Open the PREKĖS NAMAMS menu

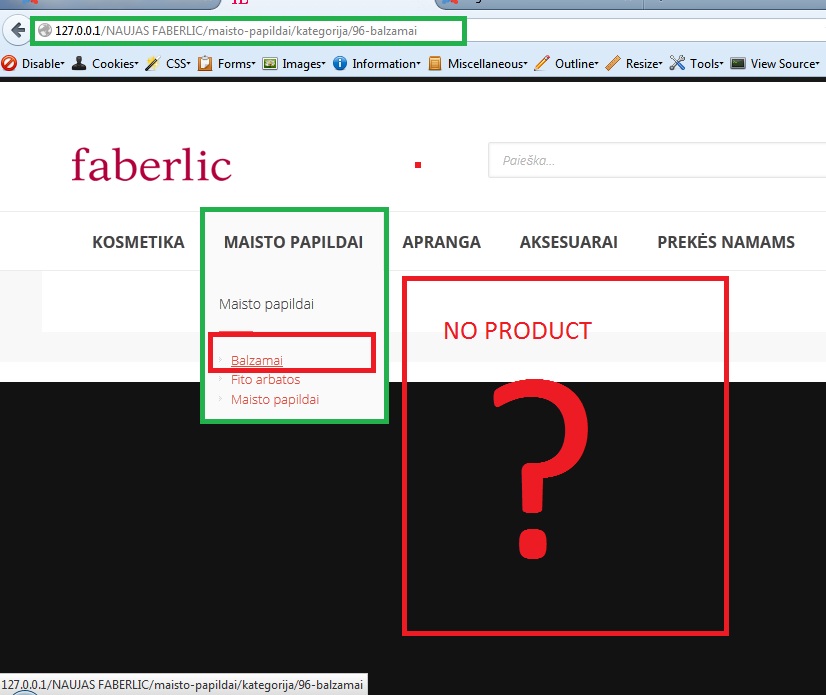tap(726, 242)
